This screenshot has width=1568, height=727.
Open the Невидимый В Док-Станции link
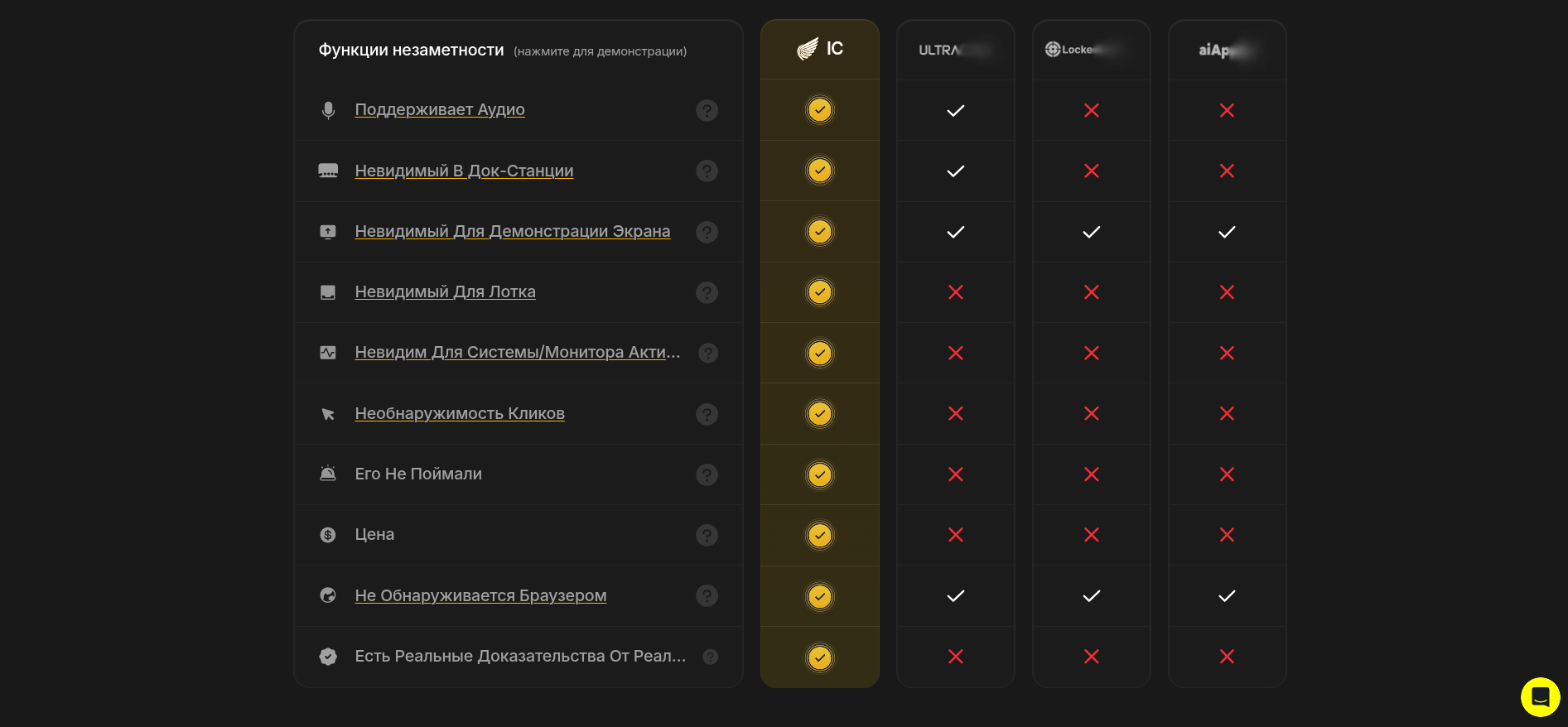[464, 171]
